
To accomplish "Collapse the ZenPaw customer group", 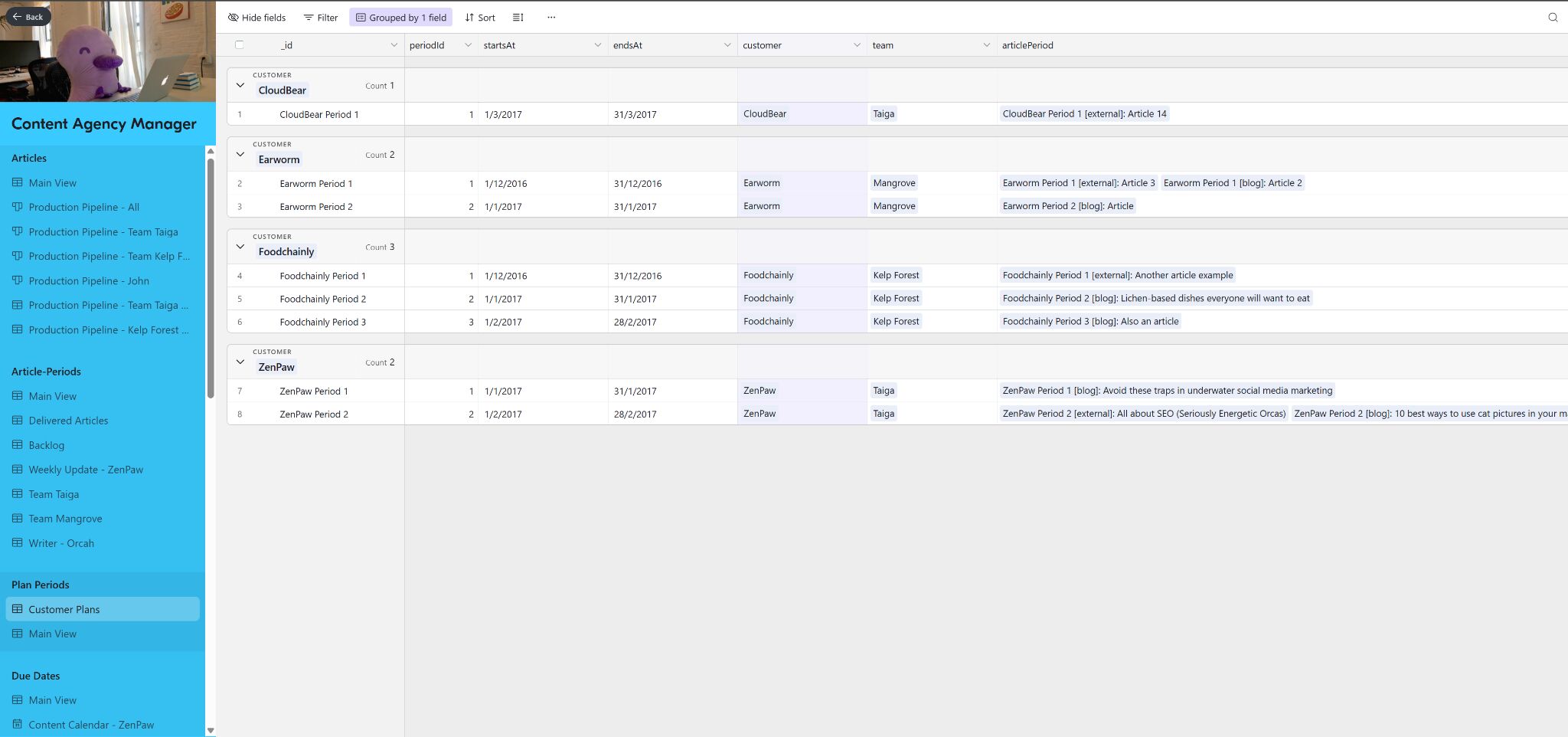I will [240, 362].
